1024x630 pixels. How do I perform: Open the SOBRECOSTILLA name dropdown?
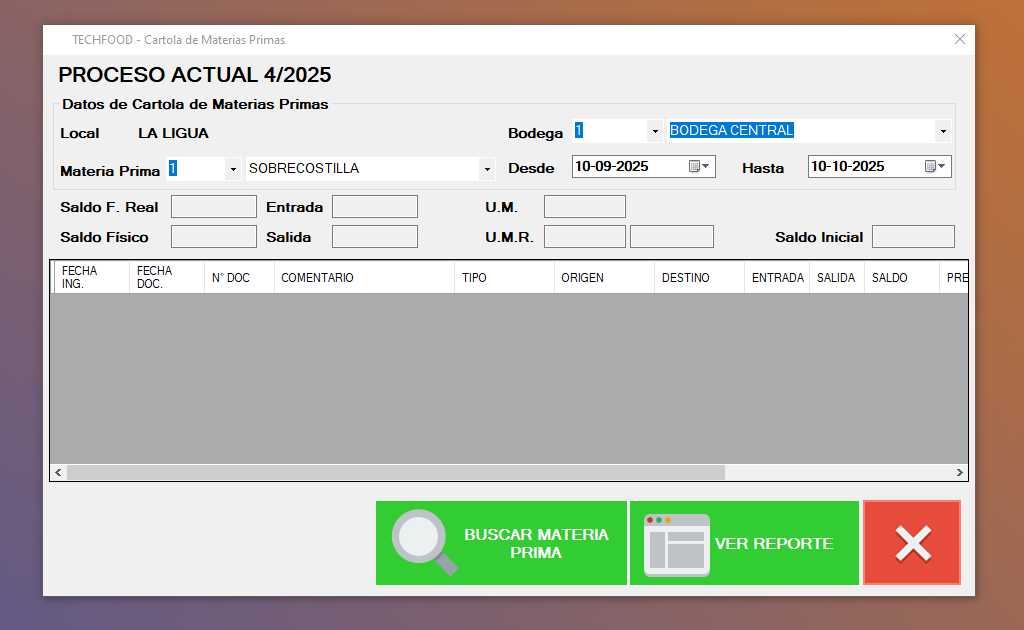point(487,169)
